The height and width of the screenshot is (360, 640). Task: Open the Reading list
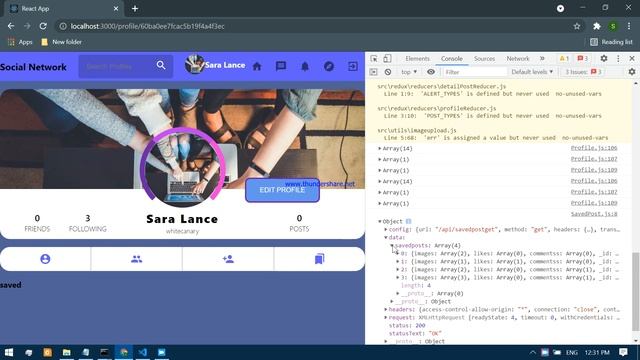[x=611, y=42]
